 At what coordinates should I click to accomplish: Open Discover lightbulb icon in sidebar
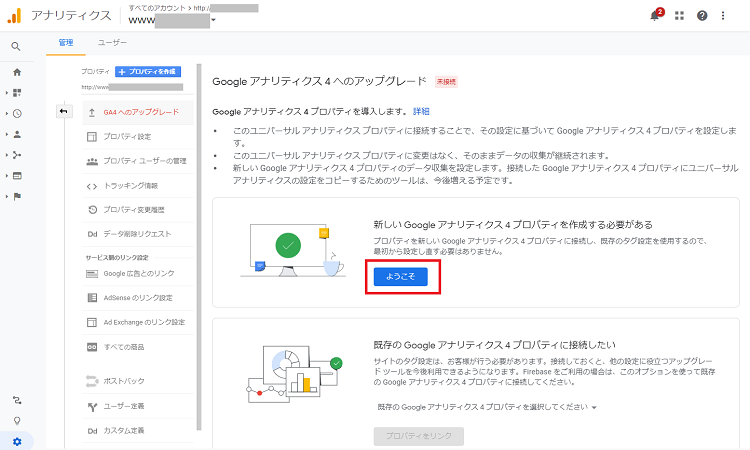[x=17, y=421]
